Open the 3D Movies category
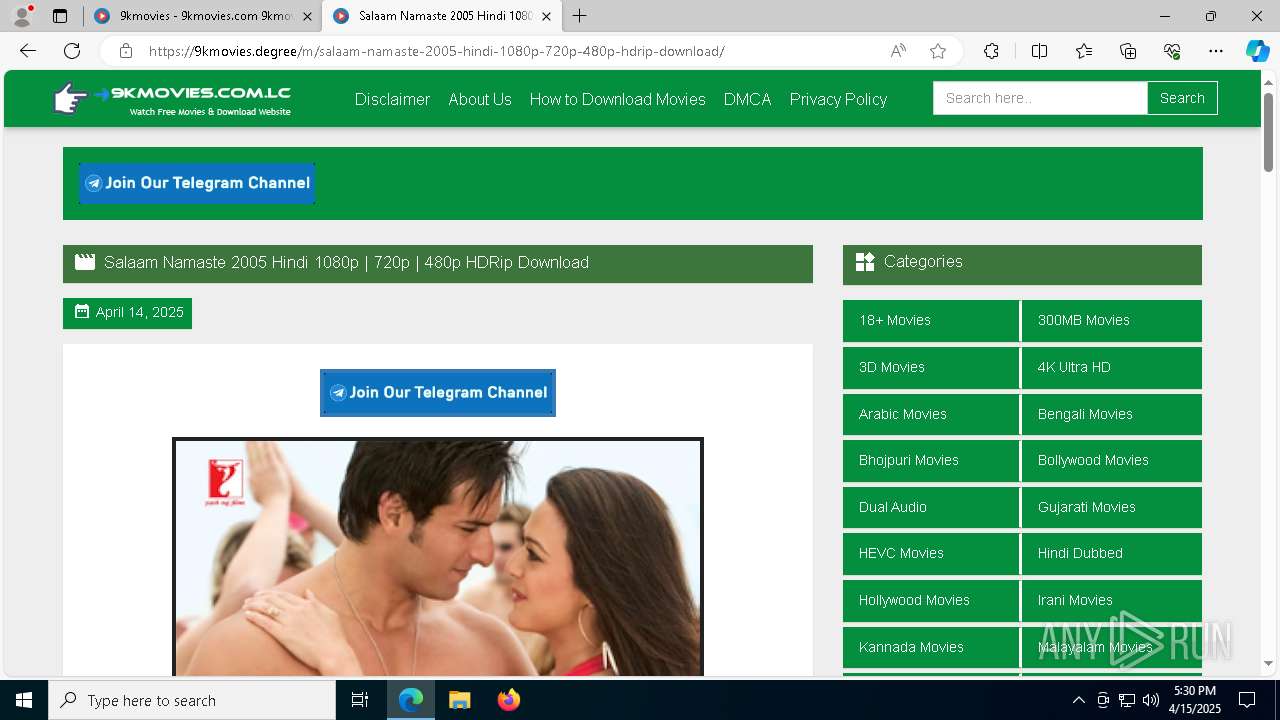The height and width of the screenshot is (720, 1280). tap(931, 367)
